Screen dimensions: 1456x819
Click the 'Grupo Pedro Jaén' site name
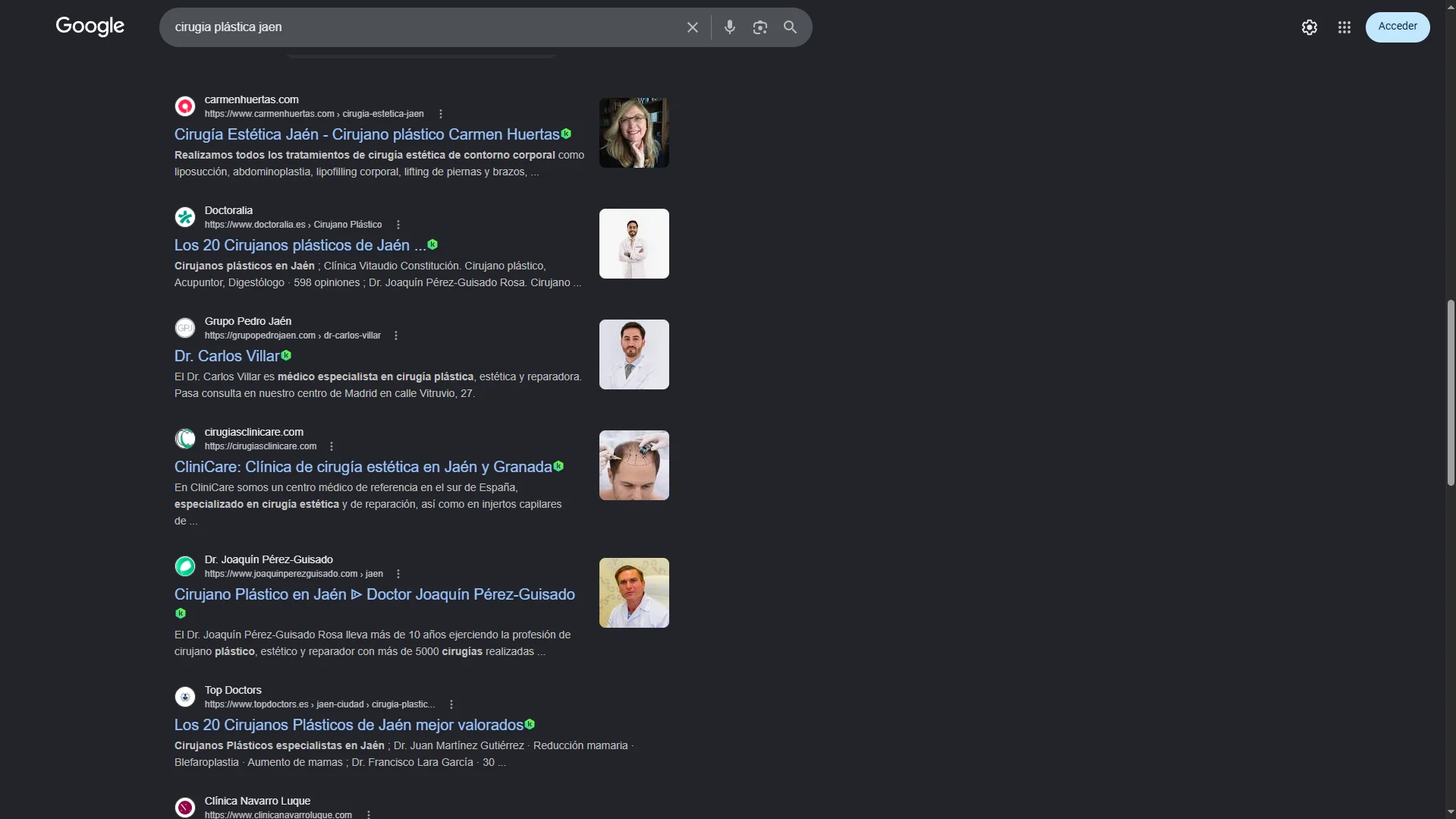click(x=247, y=321)
